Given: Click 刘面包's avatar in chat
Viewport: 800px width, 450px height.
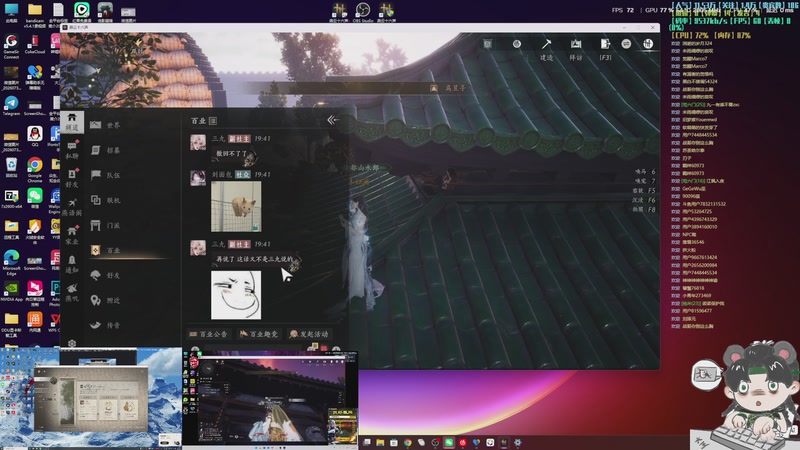Looking at the screenshot, I should click(x=198, y=178).
